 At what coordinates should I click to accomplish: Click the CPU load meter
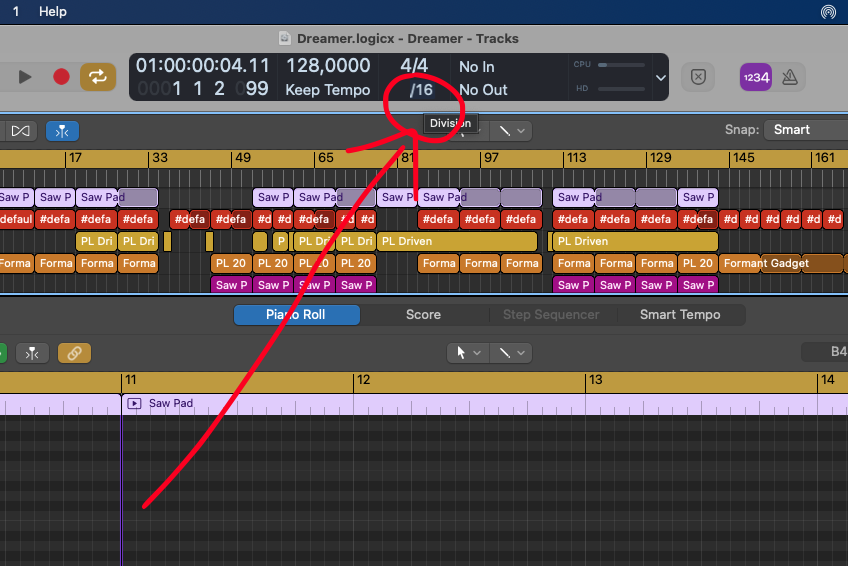pos(621,65)
